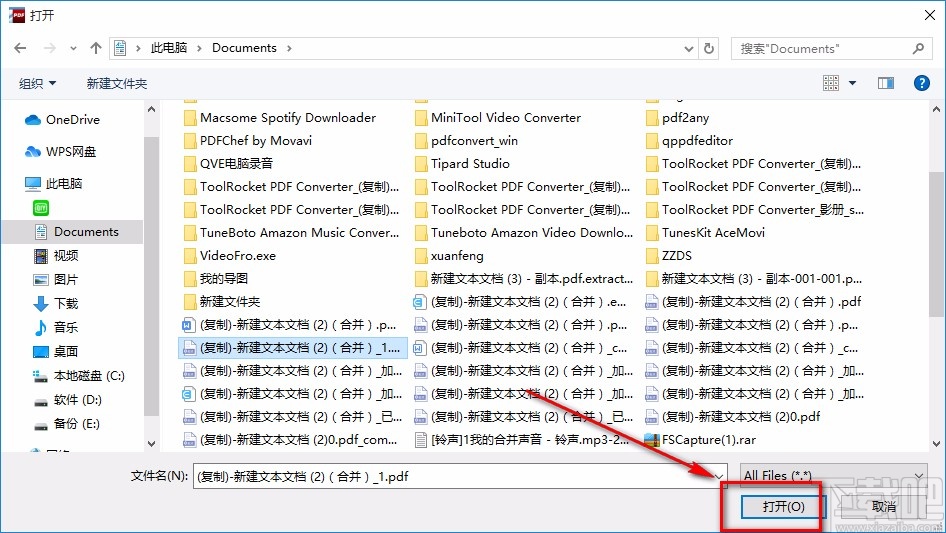Open the 组织 menu
The width and height of the screenshot is (946, 533).
37,83
